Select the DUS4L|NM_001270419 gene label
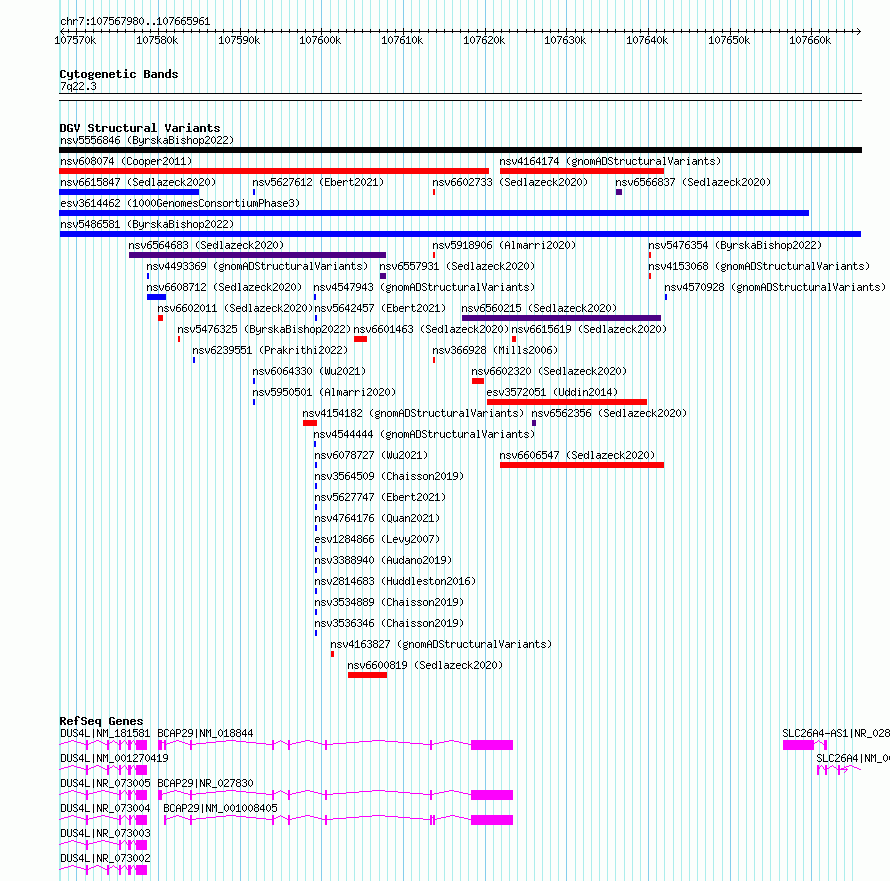The height and width of the screenshot is (881, 890). coord(114,758)
